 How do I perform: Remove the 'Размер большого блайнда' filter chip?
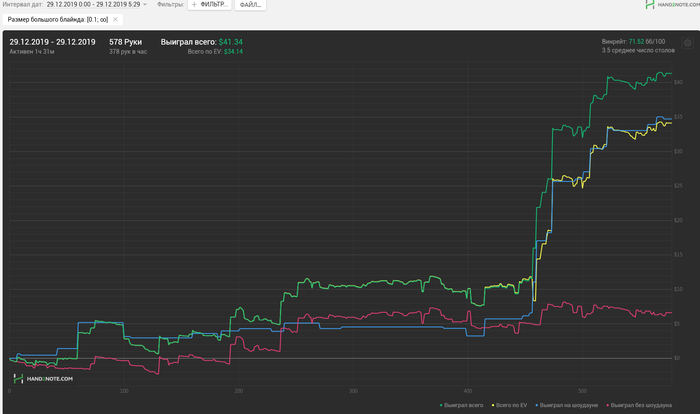click(x=115, y=19)
